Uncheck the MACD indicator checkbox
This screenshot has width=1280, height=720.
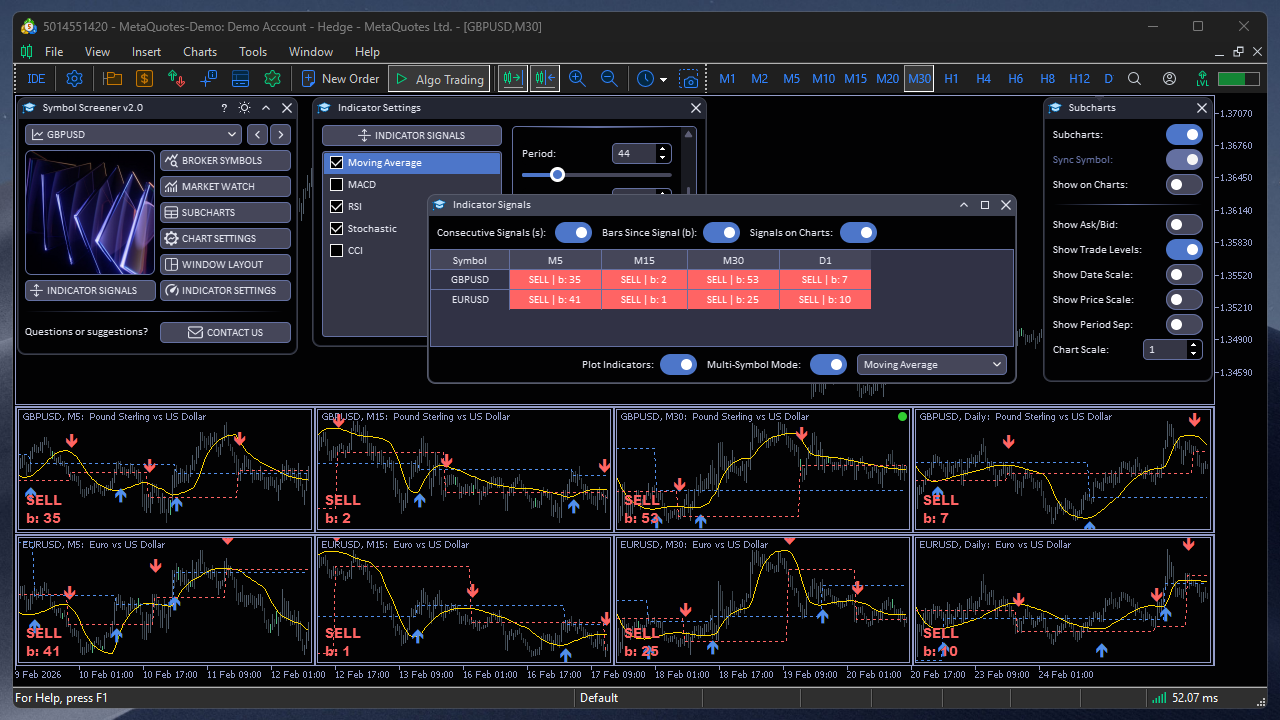336,184
